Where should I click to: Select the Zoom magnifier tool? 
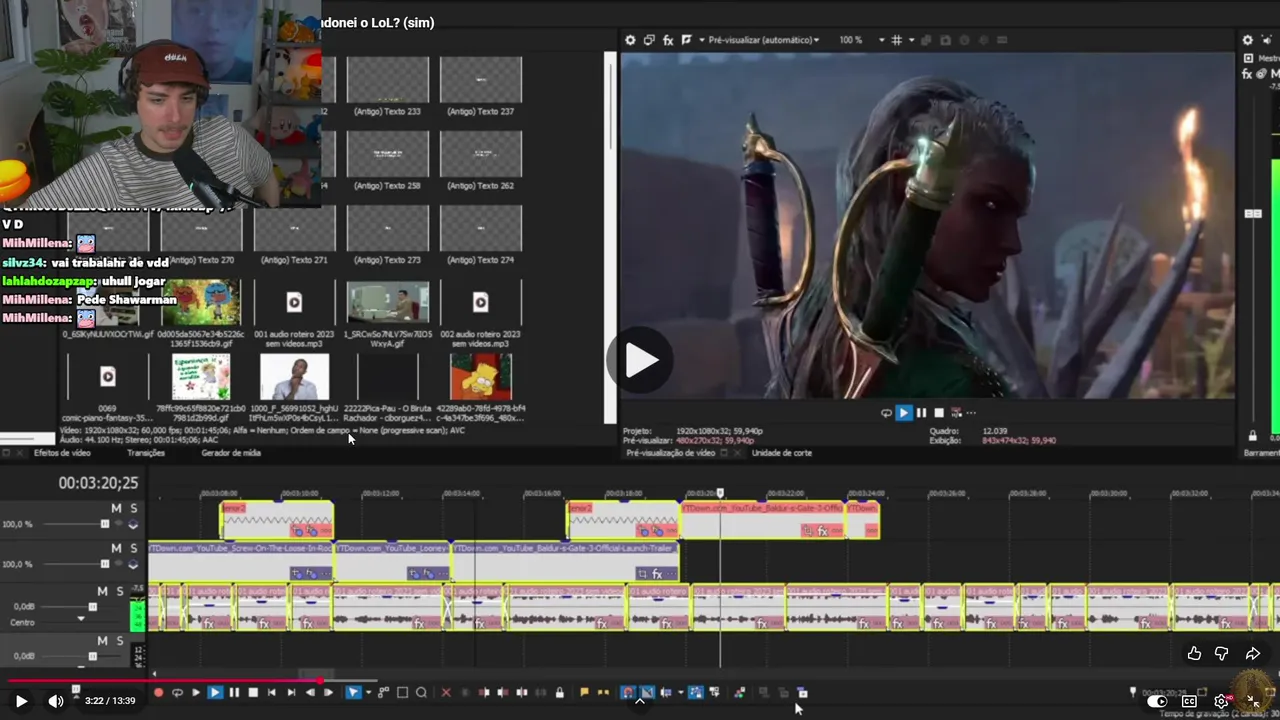point(421,692)
